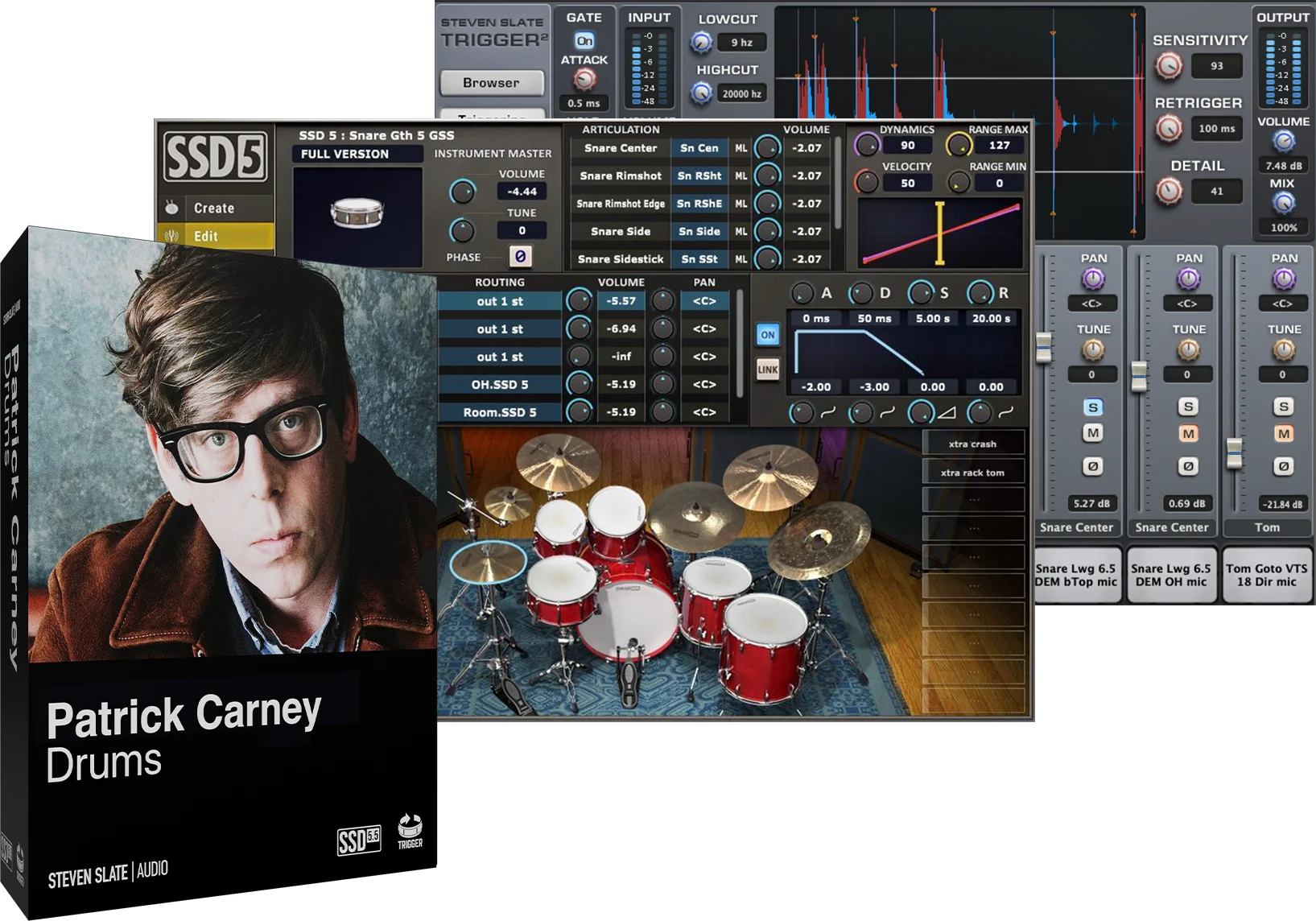Screen dimensions: 1316x921
Task: Select the Snare Rimshot articulation
Action: (621, 176)
